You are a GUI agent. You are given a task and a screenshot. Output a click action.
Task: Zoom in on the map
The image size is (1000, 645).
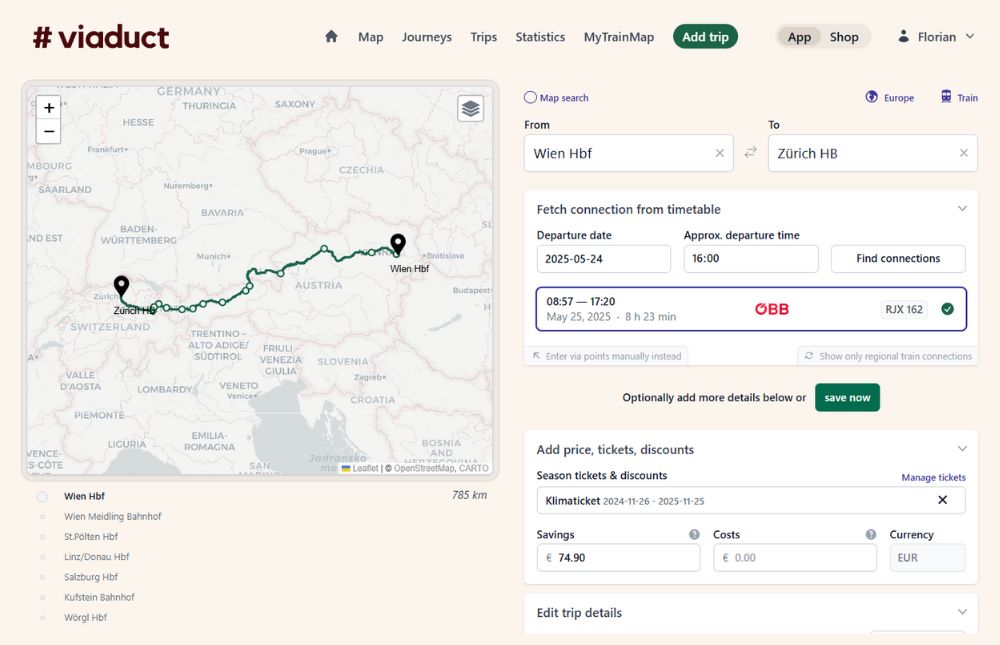click(x=49, y=108)
